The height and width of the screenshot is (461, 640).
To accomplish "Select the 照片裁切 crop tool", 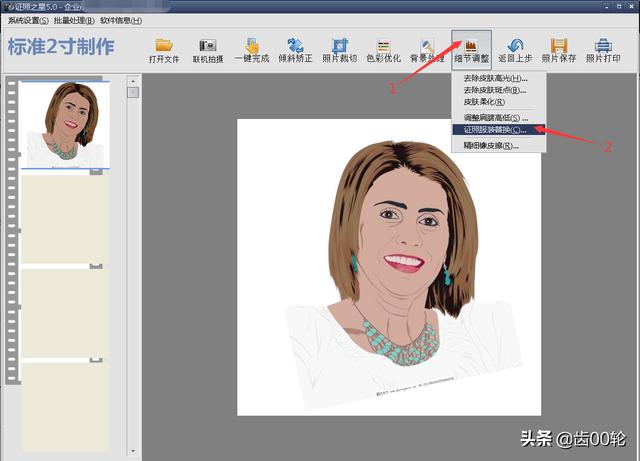I will click(x=340, y=46).
